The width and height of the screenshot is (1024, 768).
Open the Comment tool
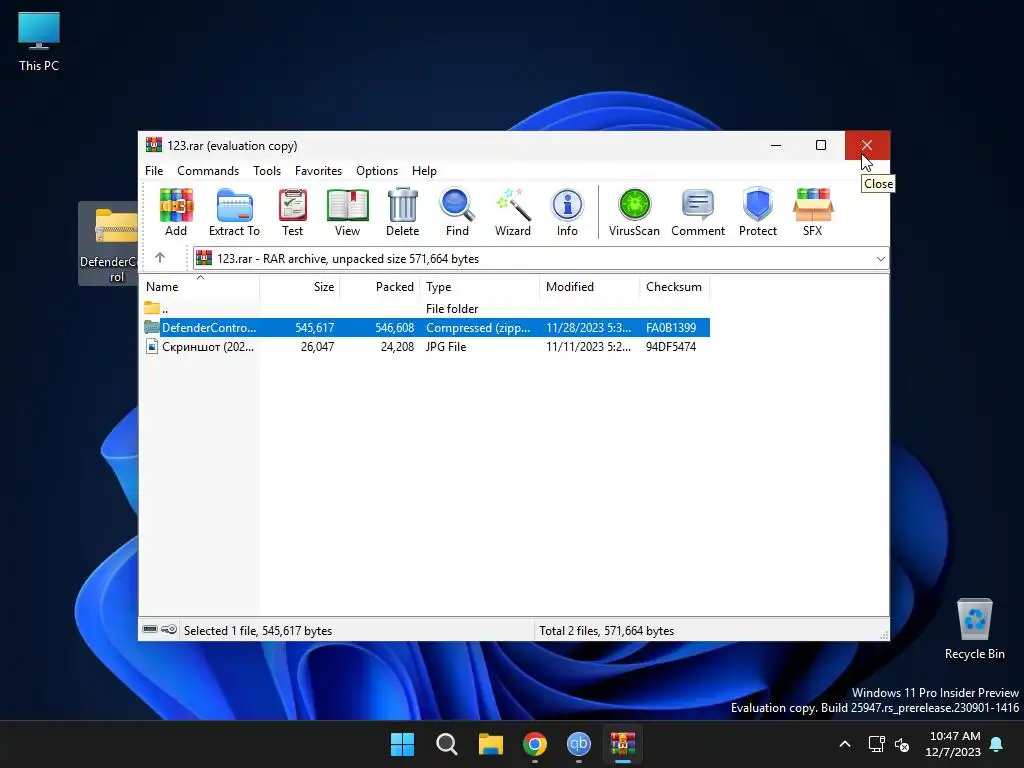[x=698, y=212]
